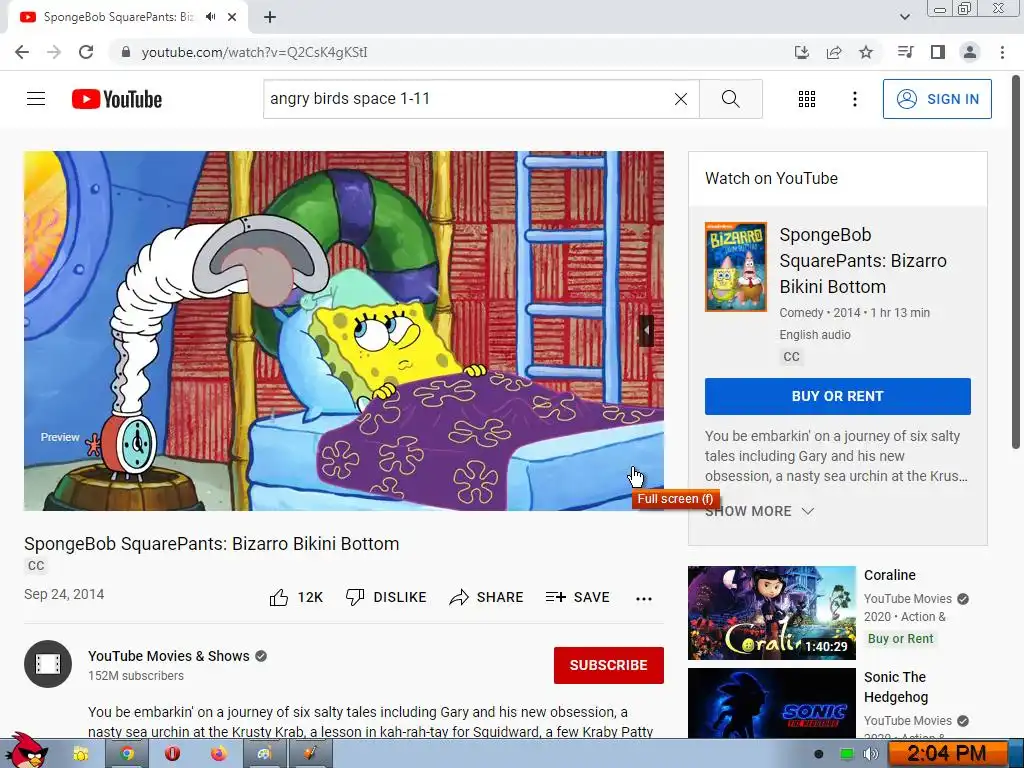Screen dimensions: 1024x768
Task: Click the Sep 24, 2014 upload date
Action: 64,594
